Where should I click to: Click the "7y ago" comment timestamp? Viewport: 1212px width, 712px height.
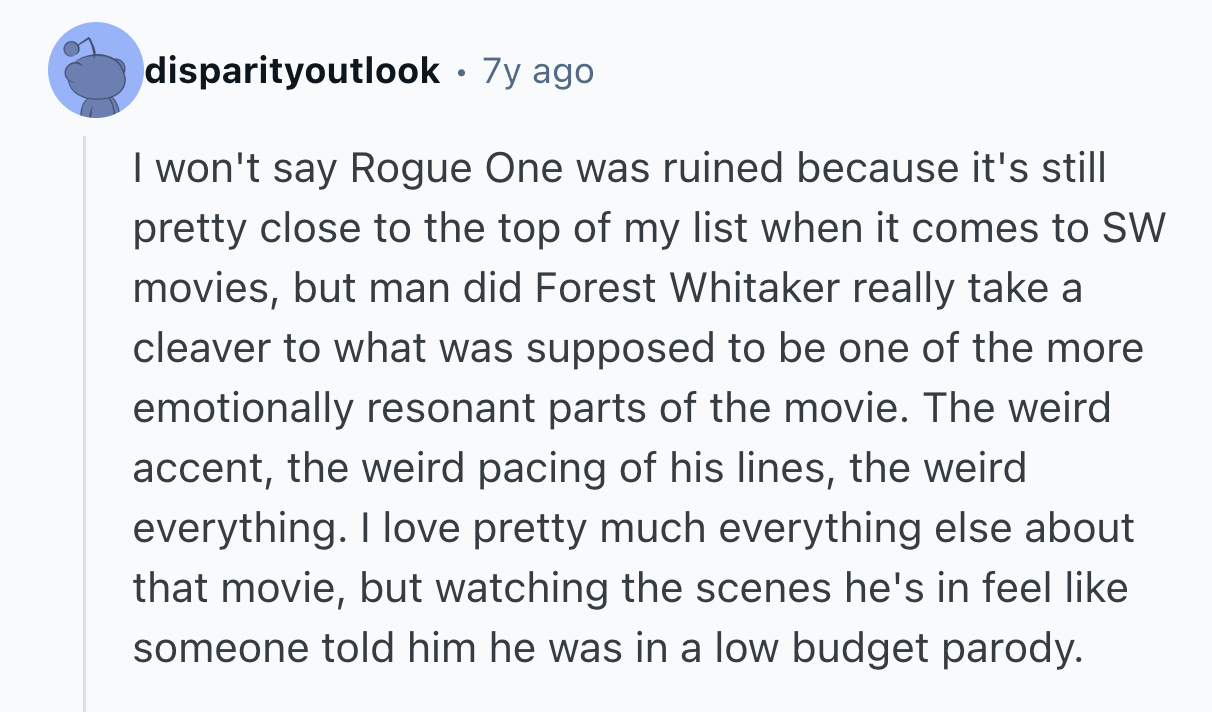(x=538, y=71)
